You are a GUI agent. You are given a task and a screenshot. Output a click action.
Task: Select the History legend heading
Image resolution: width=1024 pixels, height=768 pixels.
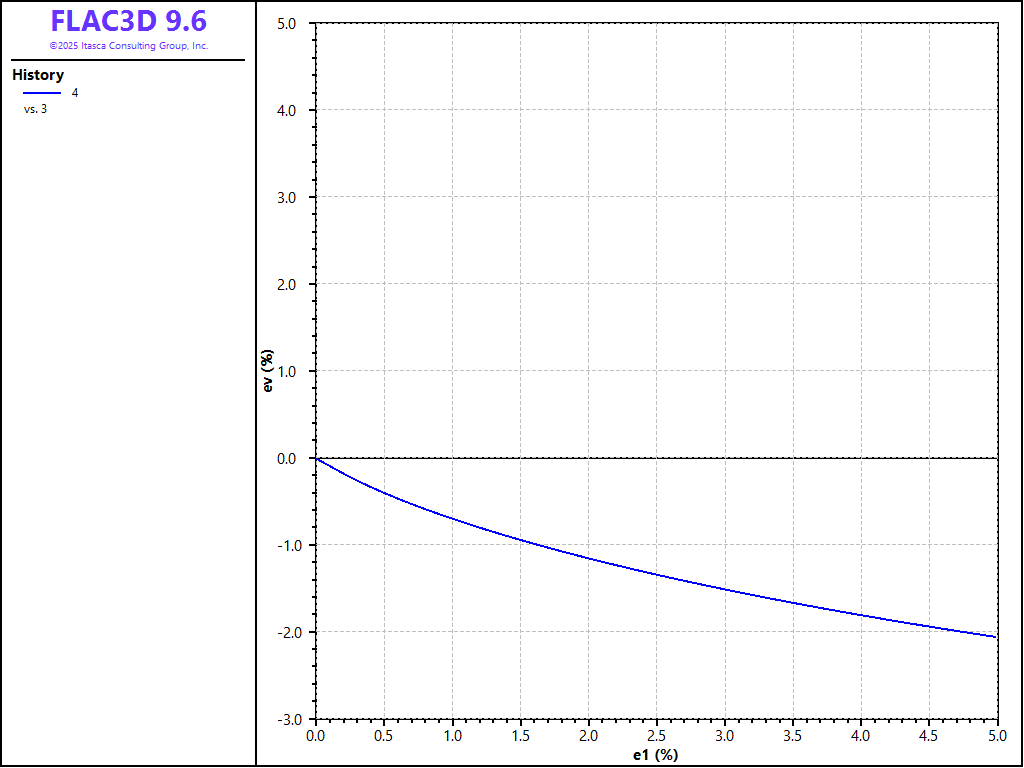point(38,75)
